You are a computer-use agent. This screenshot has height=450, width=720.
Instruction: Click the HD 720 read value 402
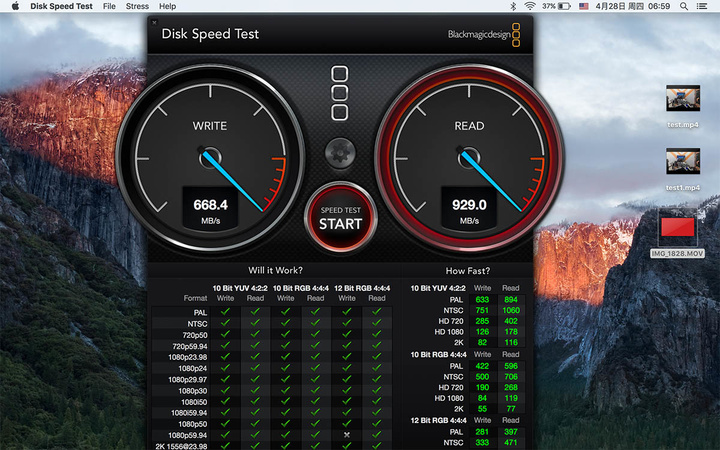pos(511,321)
